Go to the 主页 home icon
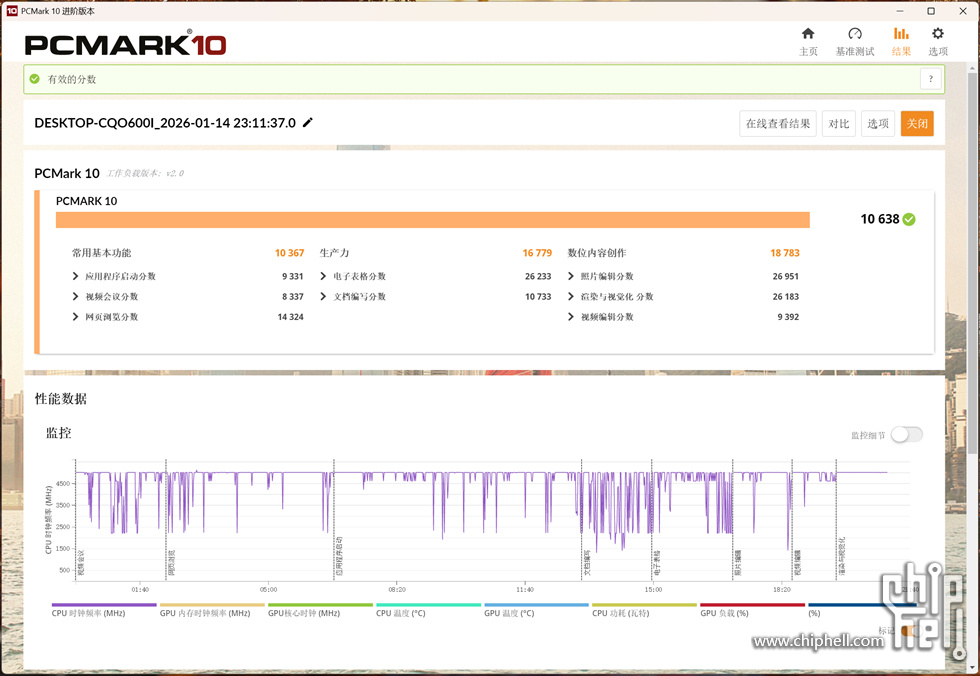Image resolution: width=980 pixels, height=676 pixels. point(808,34)
